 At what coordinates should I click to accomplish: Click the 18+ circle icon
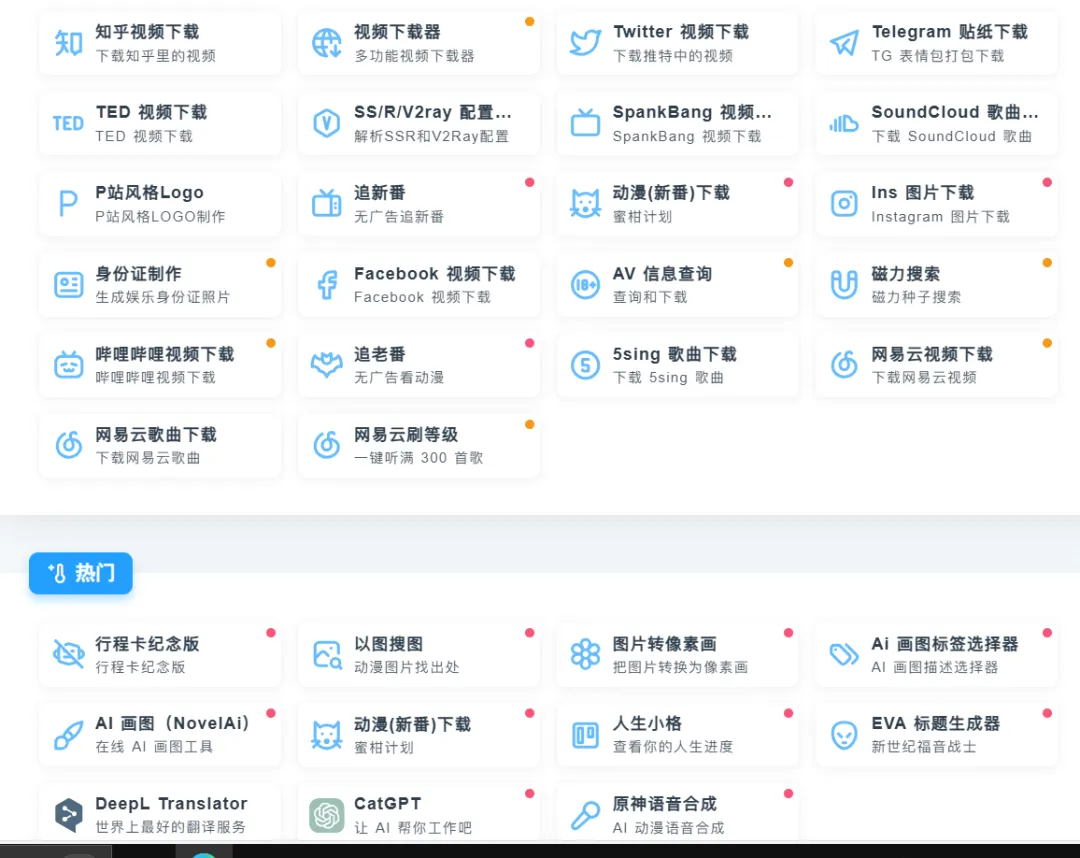tap(585, 284)
